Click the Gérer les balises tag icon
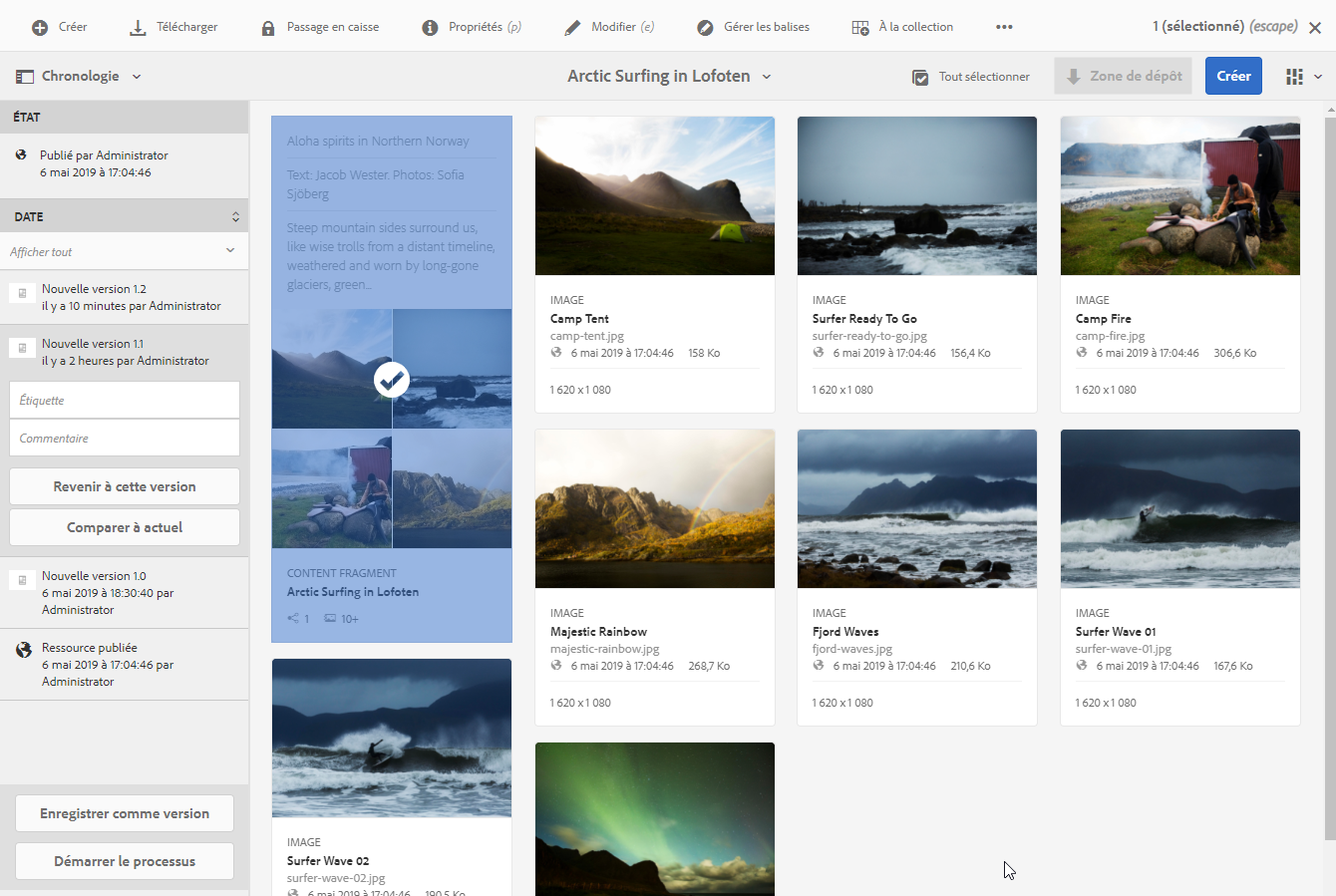 tap(705, 28)
